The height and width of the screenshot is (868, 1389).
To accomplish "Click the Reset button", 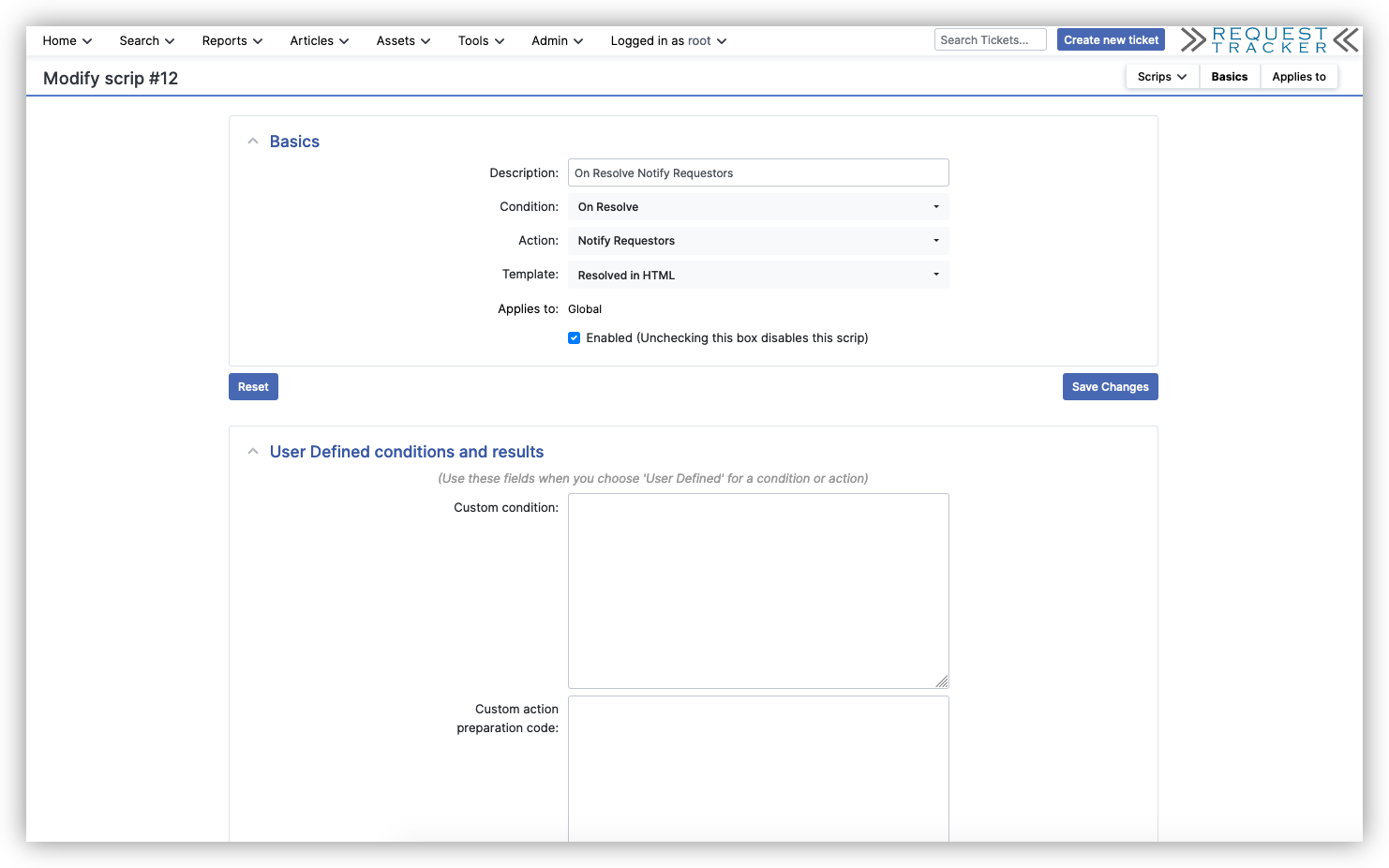I will [x=253, y=386].
